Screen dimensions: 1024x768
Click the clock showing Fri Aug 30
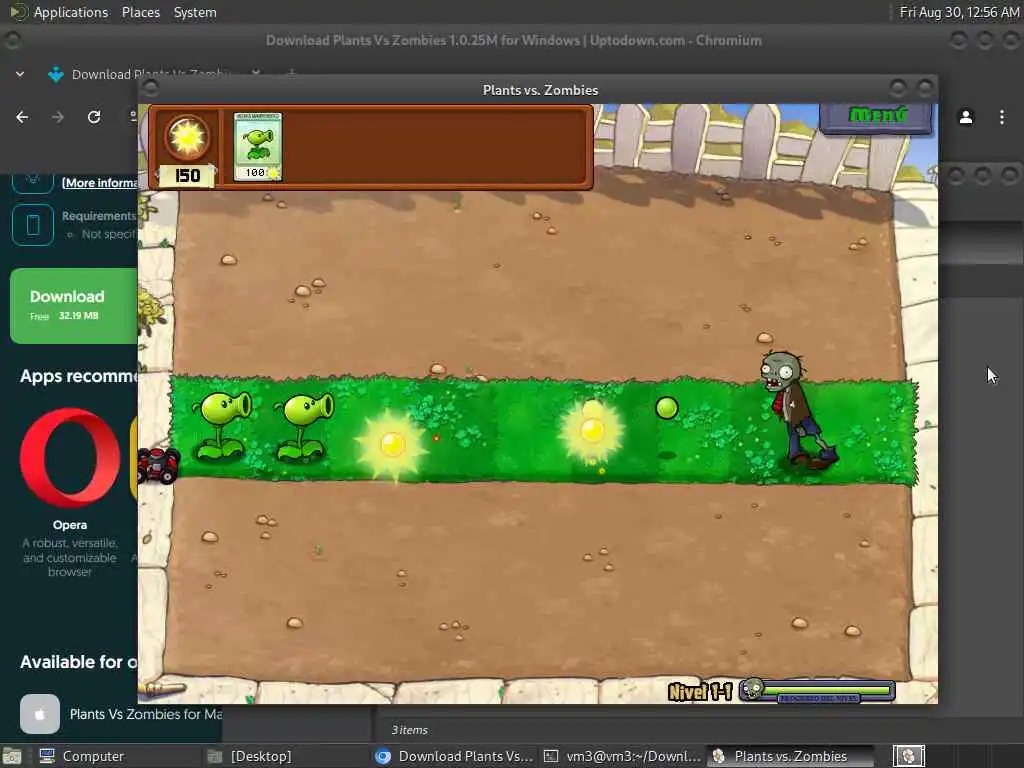tap(959, 12)
